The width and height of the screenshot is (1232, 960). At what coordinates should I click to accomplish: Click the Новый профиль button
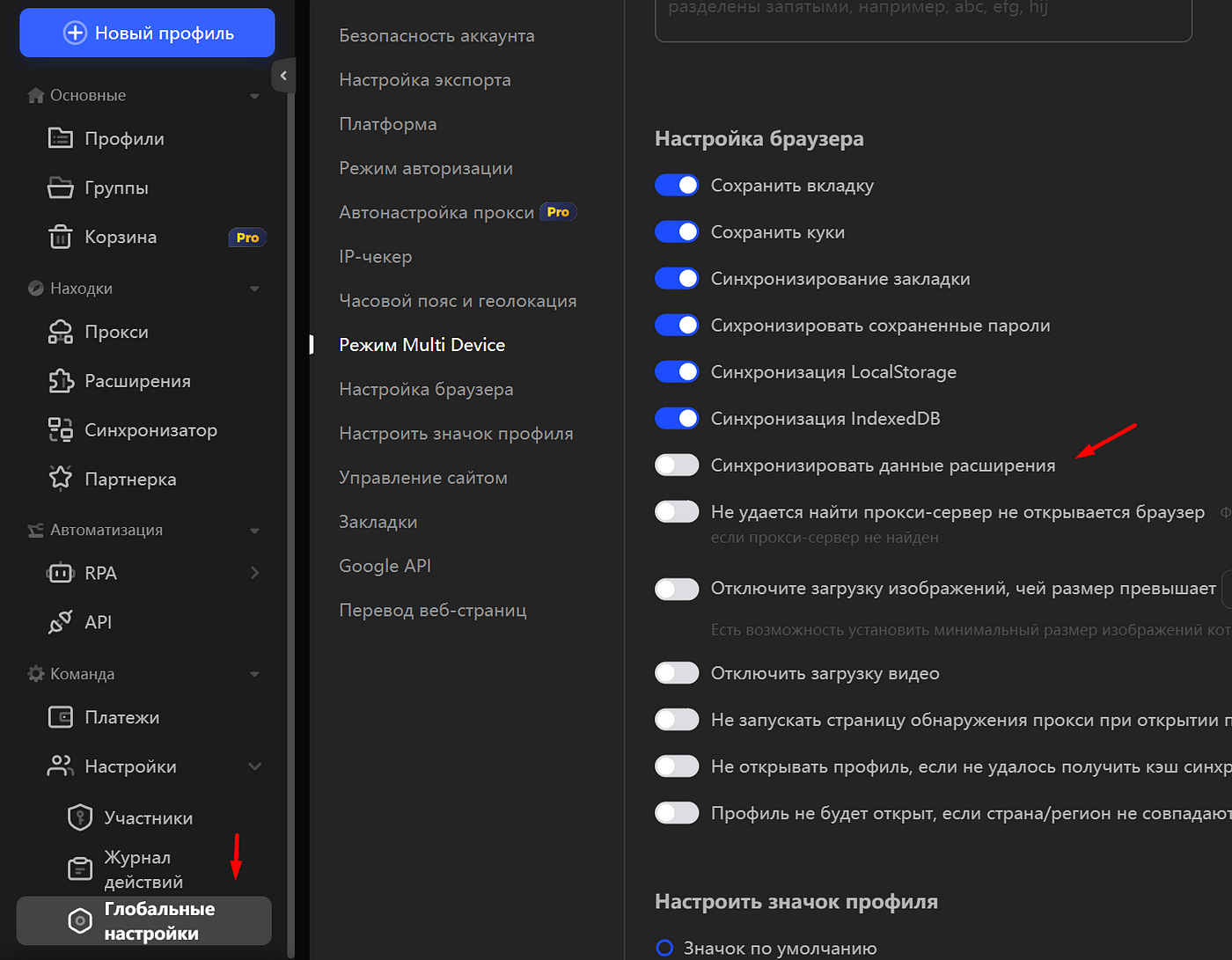(x=147, y=33)
